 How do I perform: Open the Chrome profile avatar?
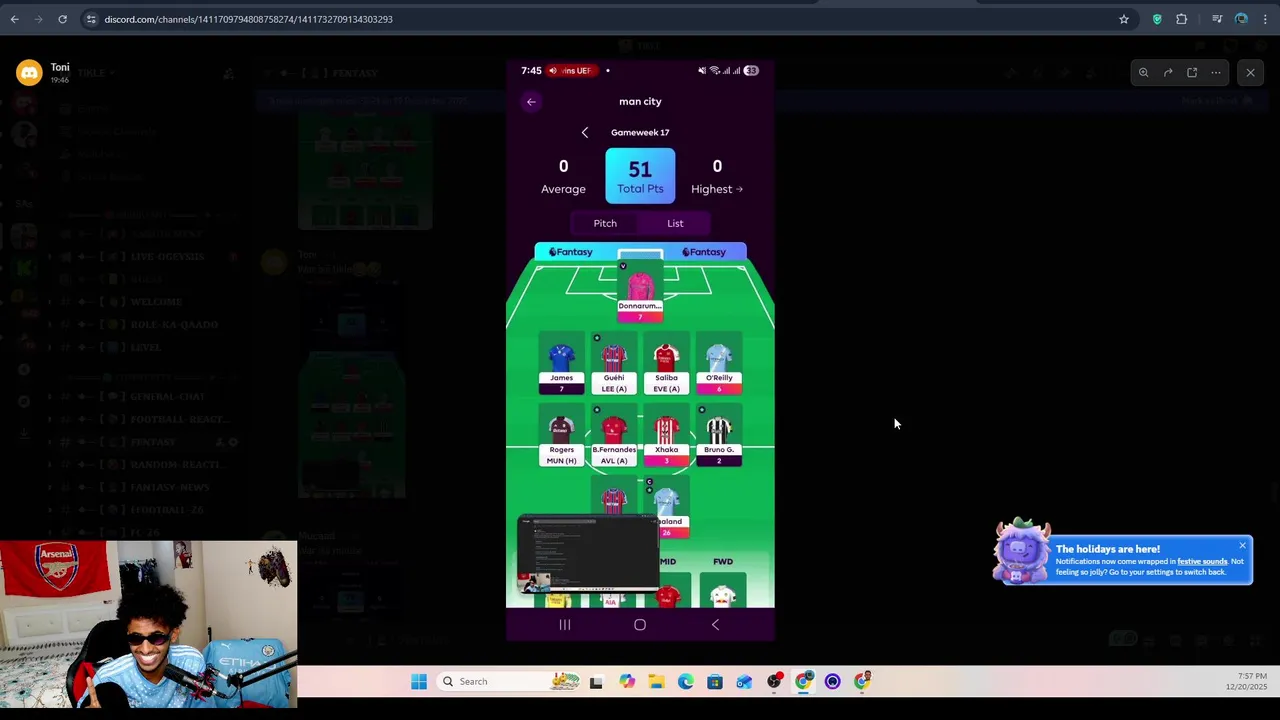[1241, 19]
